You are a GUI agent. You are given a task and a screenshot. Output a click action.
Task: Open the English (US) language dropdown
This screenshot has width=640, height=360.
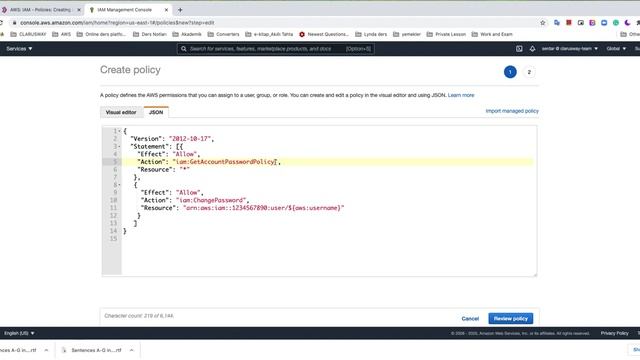[19, 333]
